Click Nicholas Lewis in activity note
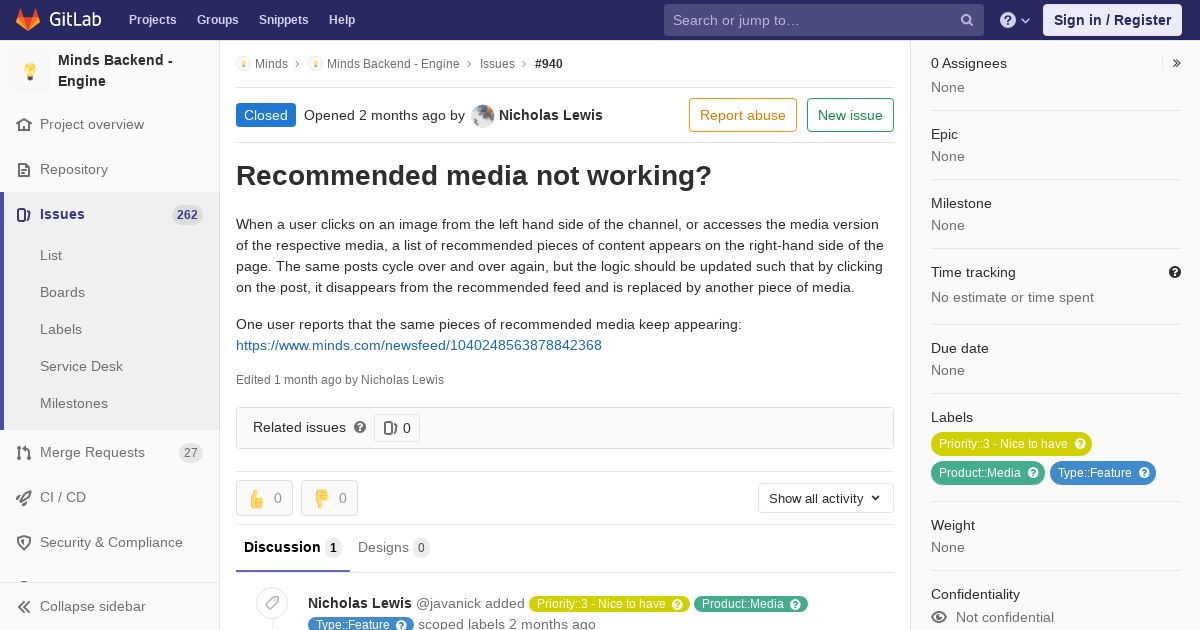This screenshot has height=630, width=1200. [360, 603]
